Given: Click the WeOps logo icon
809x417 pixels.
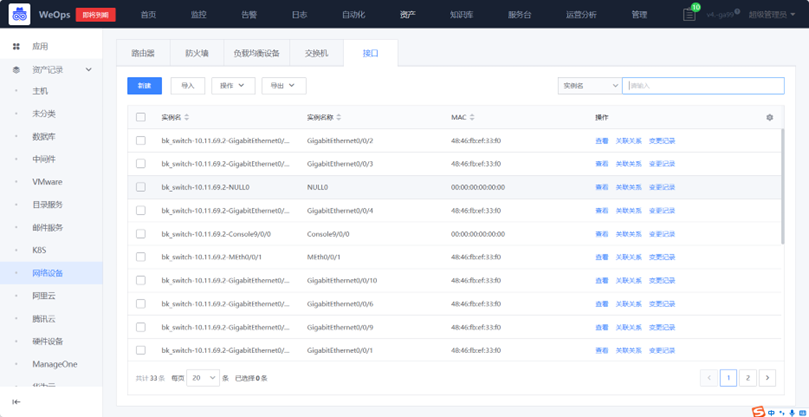Looking at the screenshot, I should 20,14.
